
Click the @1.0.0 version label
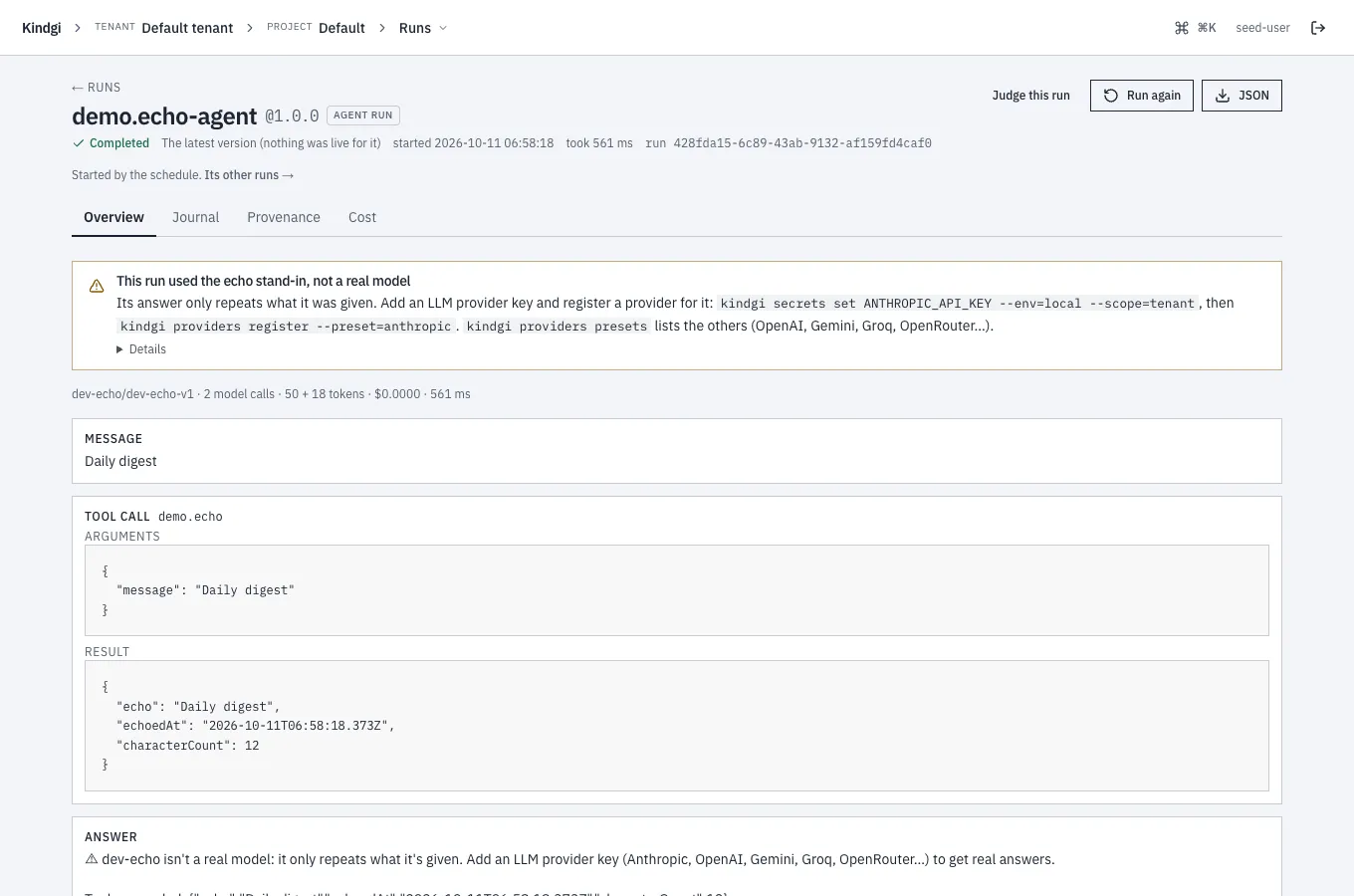[292, 116]
